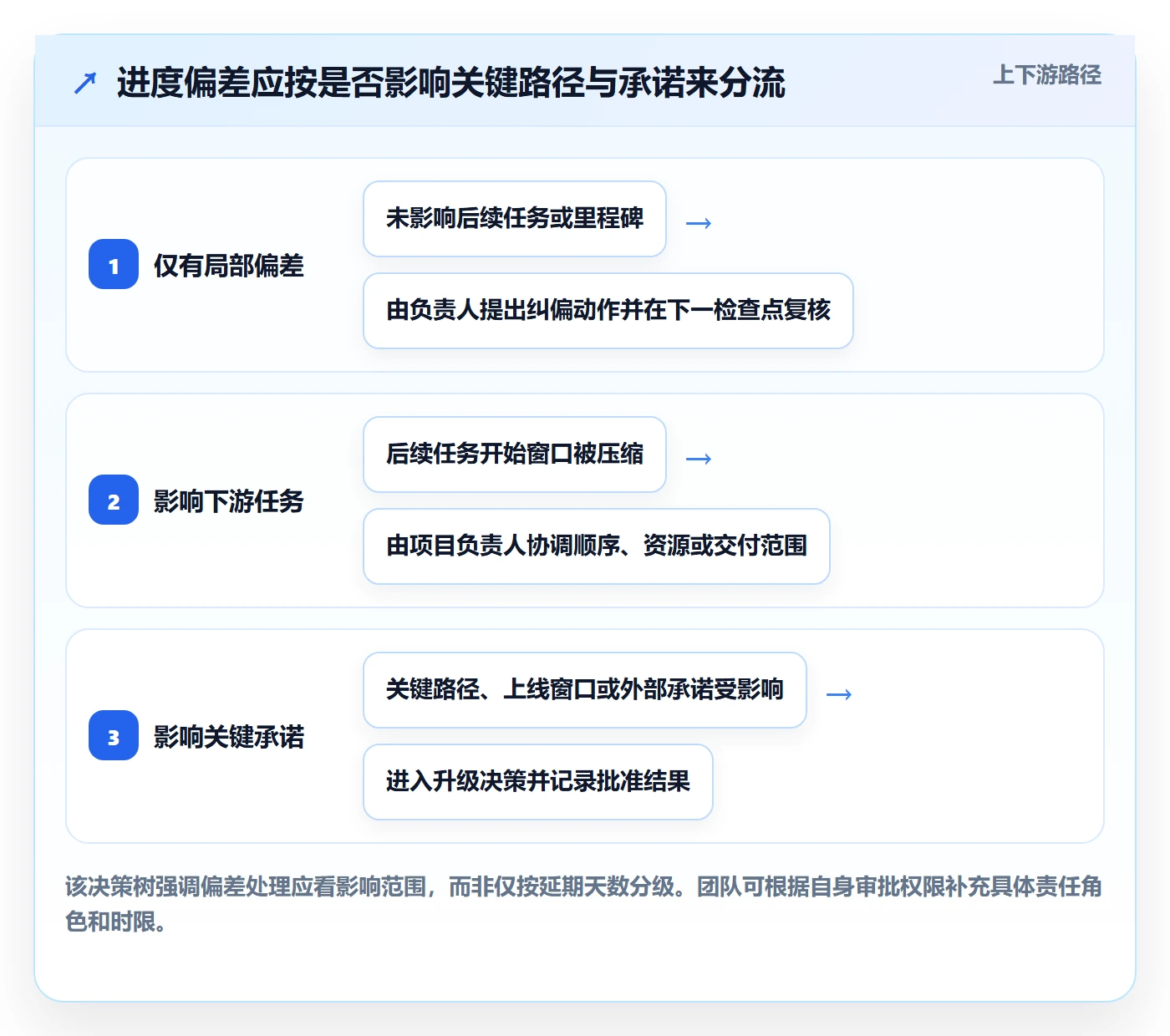Select the 上下游路径 tag
The height and width of the screenshot is (1036, 1170).
point(1046,74)
